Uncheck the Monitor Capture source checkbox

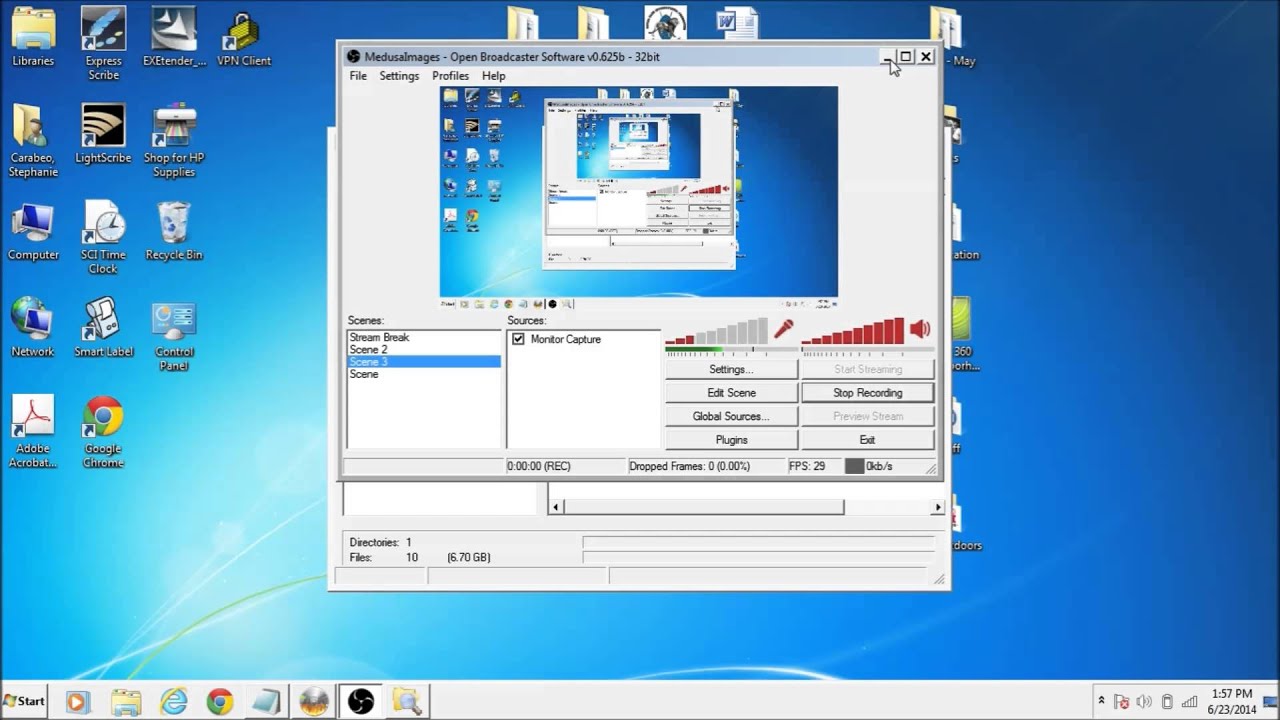[x=518, y=339]
